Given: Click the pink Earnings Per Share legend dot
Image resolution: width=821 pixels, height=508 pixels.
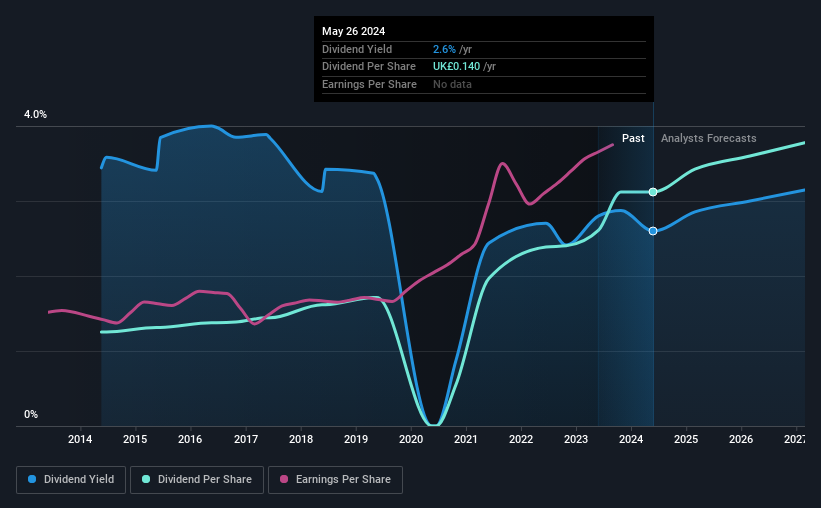Looking at the screenshot, I should (284, 479).
